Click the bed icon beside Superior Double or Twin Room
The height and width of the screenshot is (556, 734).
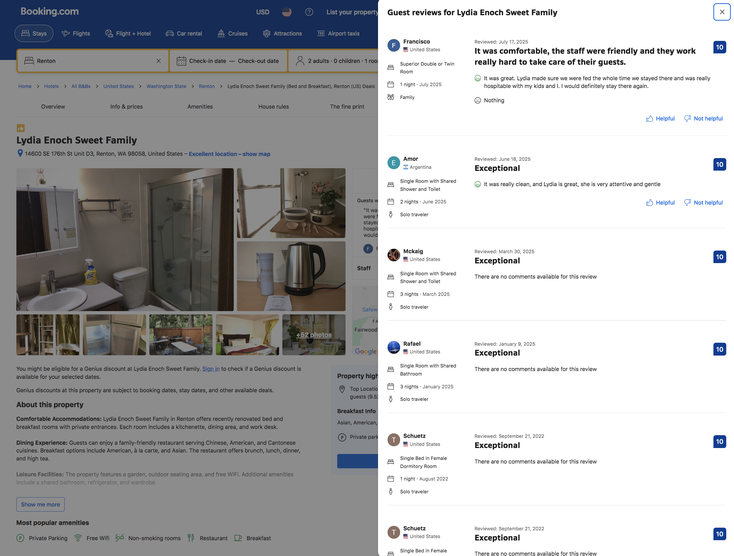pos(390,67)
